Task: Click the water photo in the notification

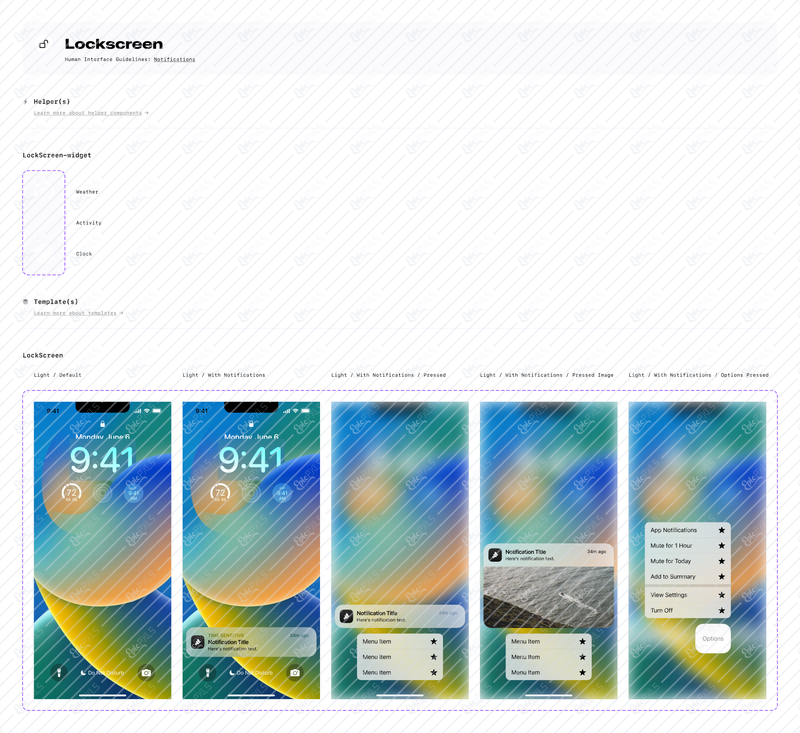Action: (x=548, y=597)
